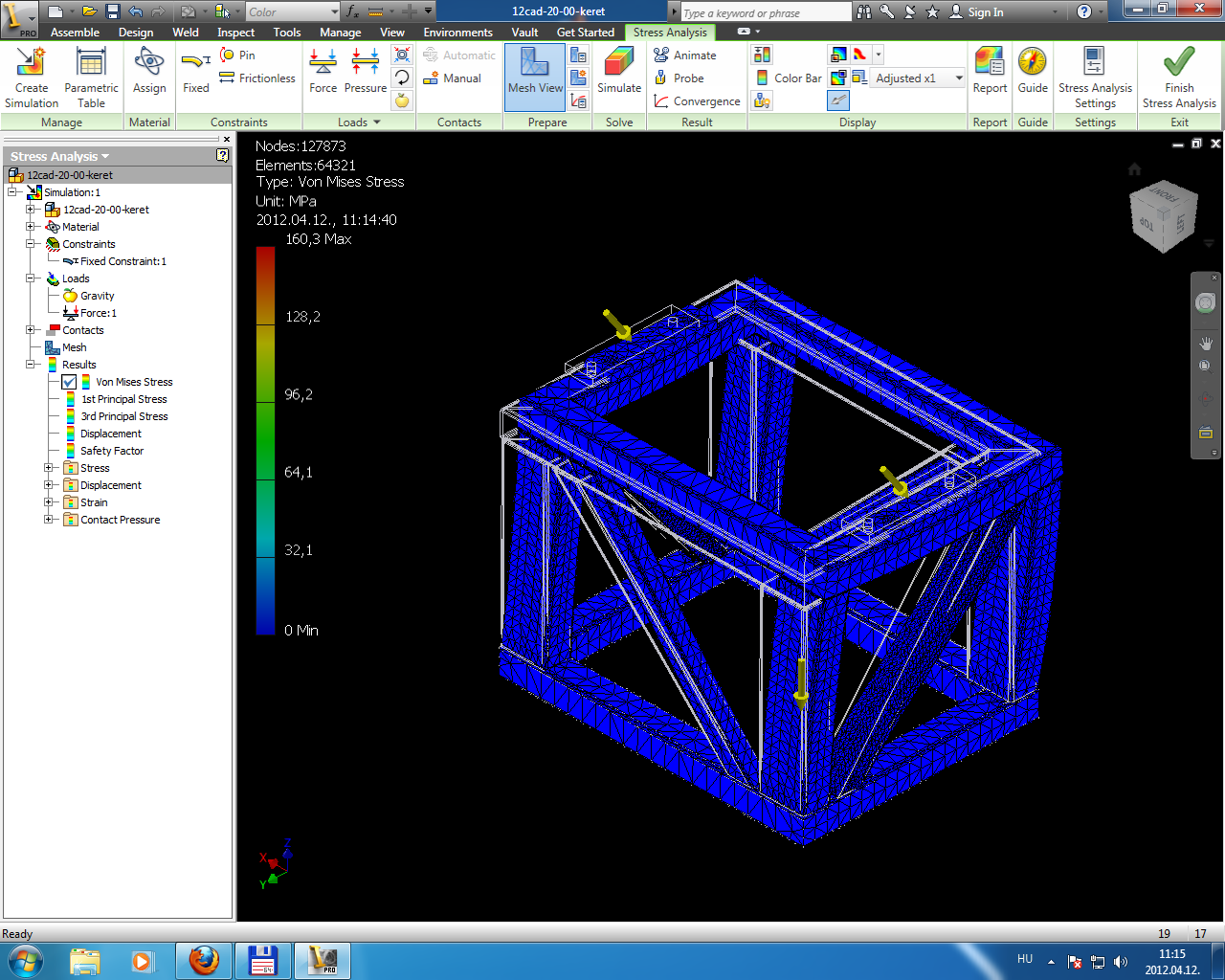Collapse the Loads tree node
Image resolution: width=1225 pixels, height=980 pixels.
[x=31, y=278]
